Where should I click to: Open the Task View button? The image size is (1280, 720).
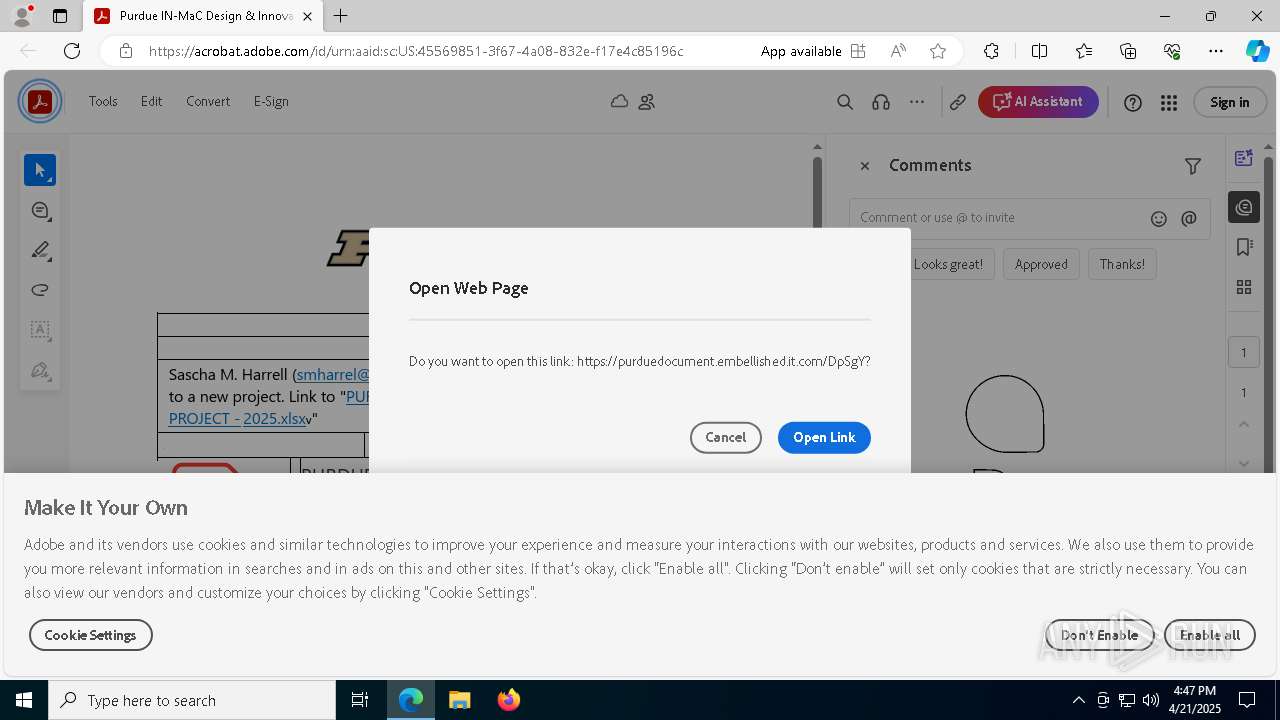click(x=360, y=700)
